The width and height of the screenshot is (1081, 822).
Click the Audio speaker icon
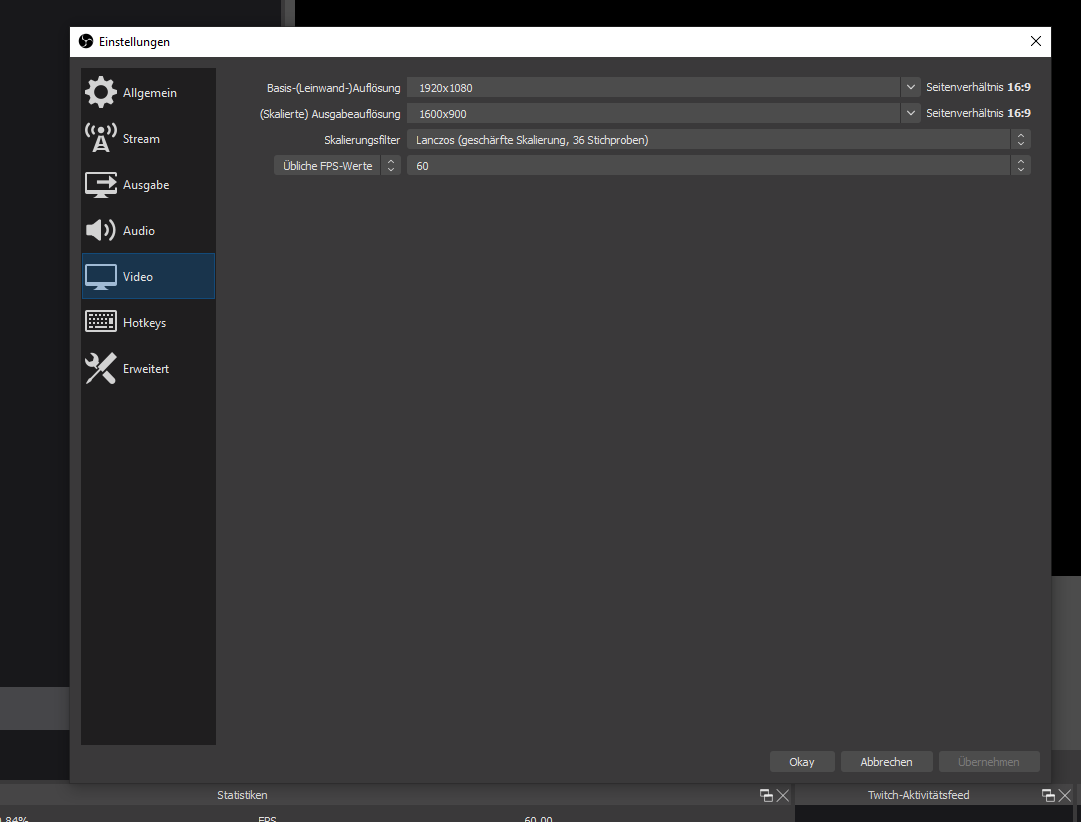pos(100,230)
